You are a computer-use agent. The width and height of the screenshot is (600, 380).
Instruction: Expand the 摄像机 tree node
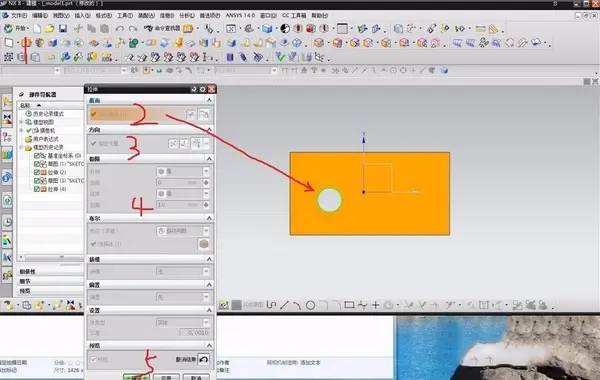coord(22,130)
